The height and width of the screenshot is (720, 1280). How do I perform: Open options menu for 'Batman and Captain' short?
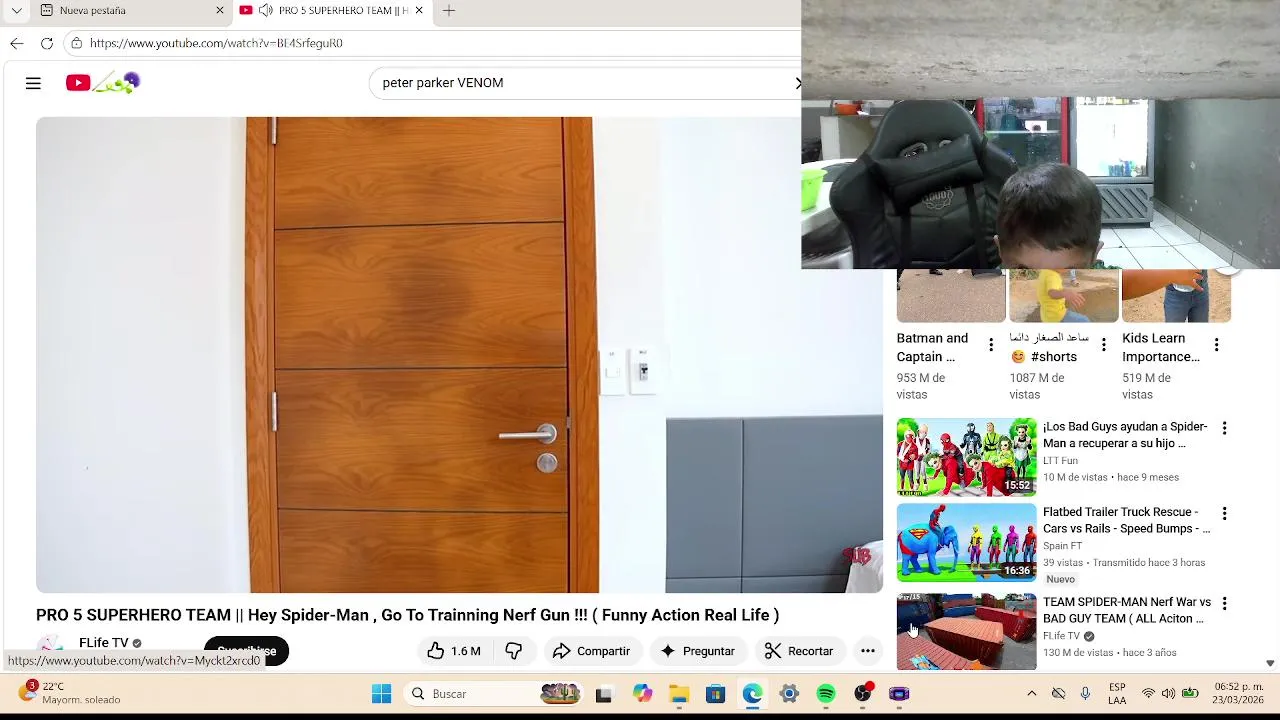pos(991,345)
